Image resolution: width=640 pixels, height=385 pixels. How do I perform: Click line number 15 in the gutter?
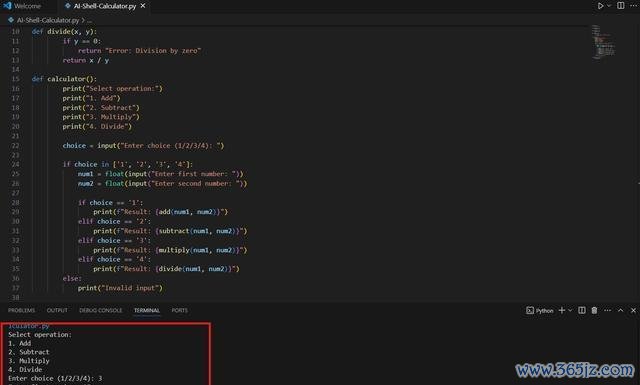pyautogui.click(x=15, y=79)
